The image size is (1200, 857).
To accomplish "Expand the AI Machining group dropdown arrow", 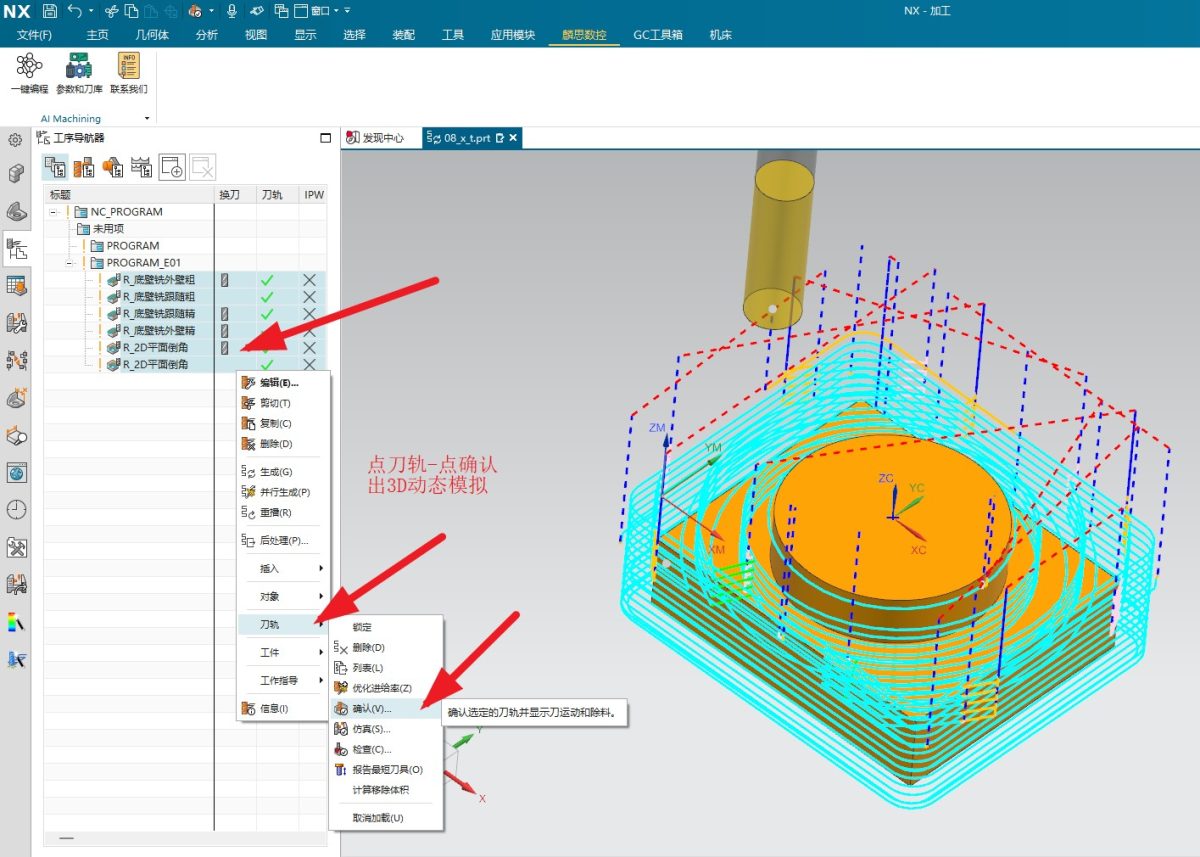I will tap(147, 118).
